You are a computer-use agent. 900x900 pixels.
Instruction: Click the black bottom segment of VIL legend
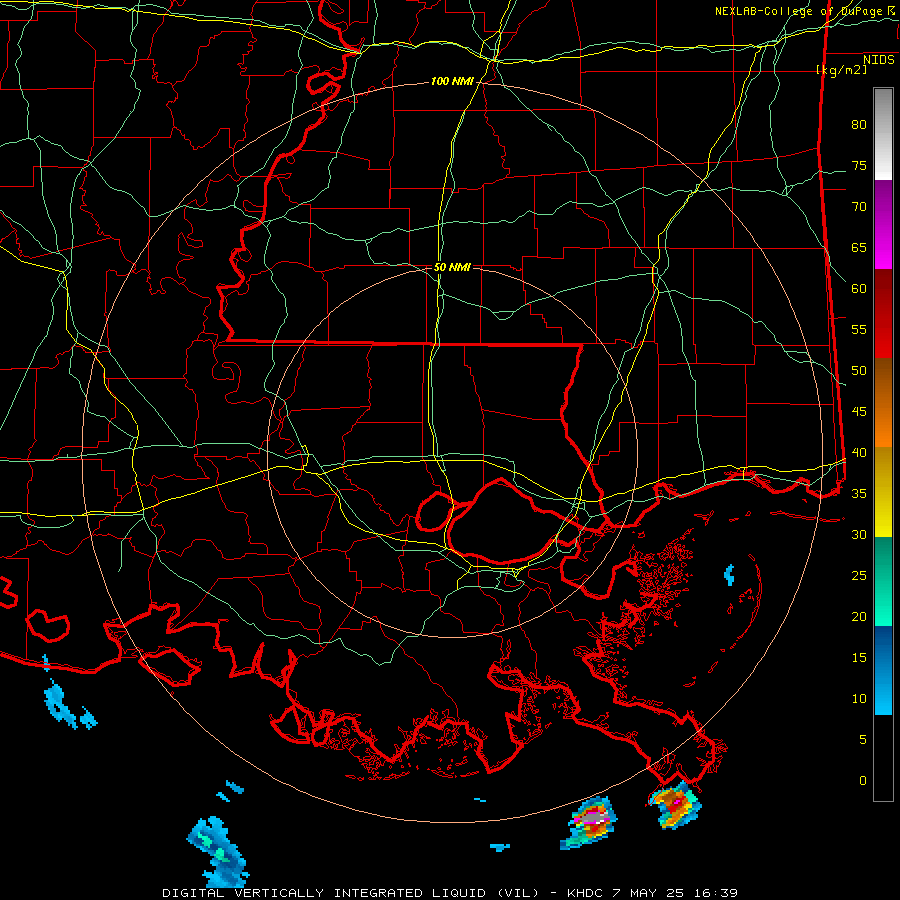883,758
